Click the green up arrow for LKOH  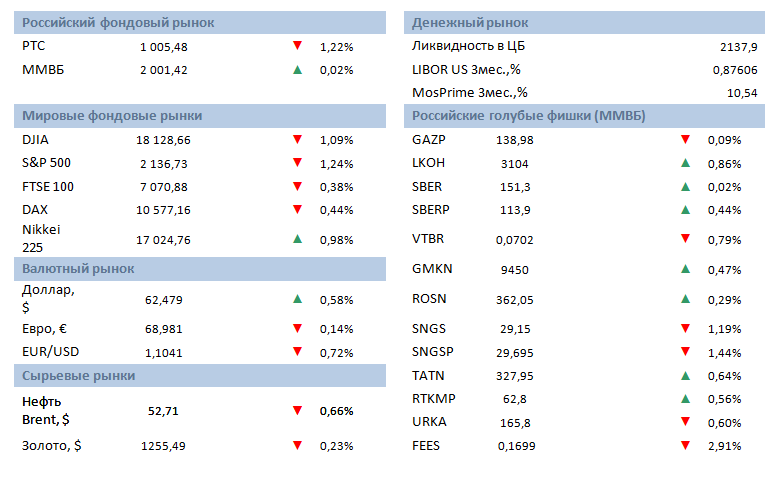(x=685, y=163)
